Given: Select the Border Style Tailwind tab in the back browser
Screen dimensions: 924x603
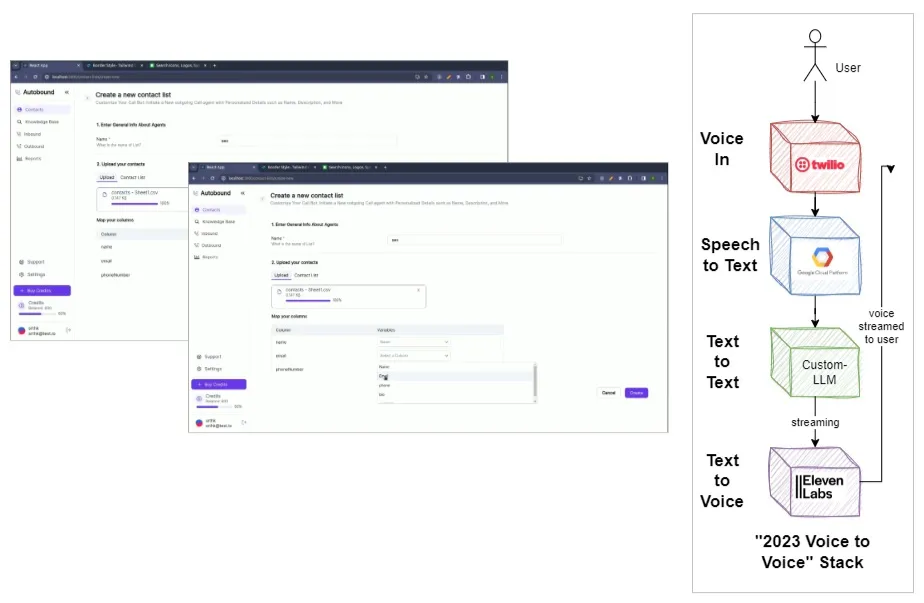Looking at the screenshot, I should [x=115, y=65].
